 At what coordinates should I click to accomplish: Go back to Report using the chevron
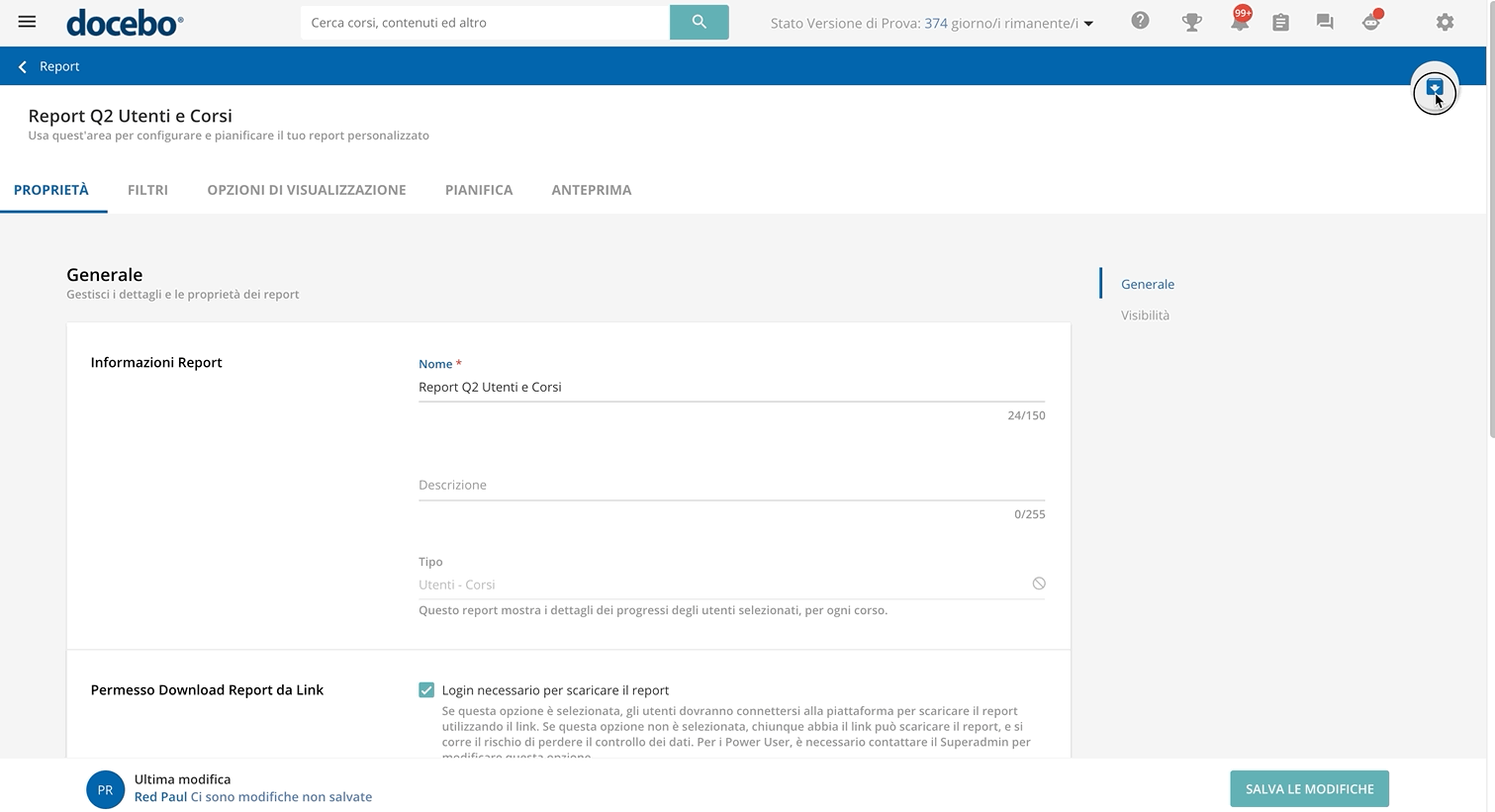[x=23, y=66]
